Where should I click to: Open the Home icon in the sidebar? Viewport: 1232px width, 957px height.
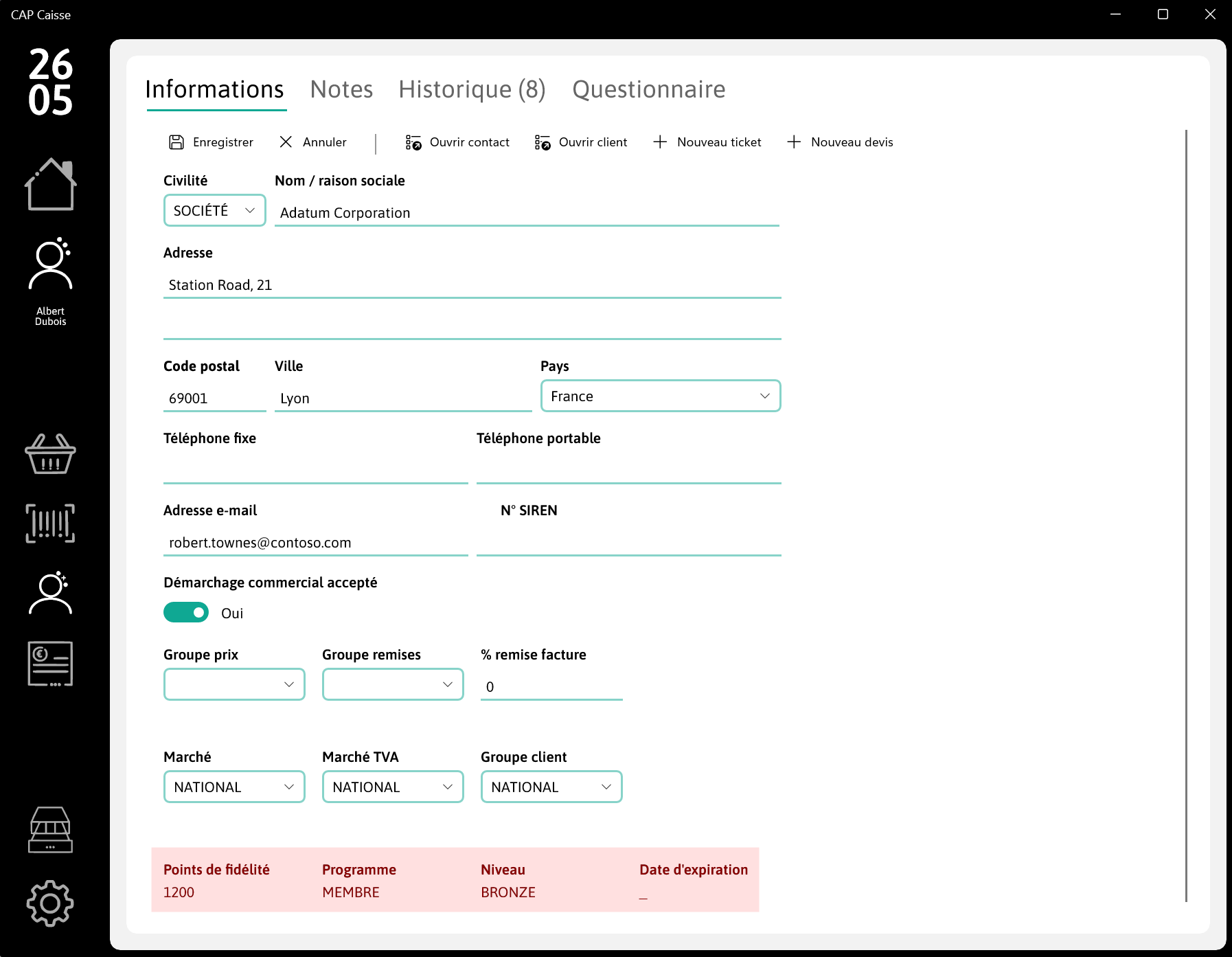click(x=50, y=184)
